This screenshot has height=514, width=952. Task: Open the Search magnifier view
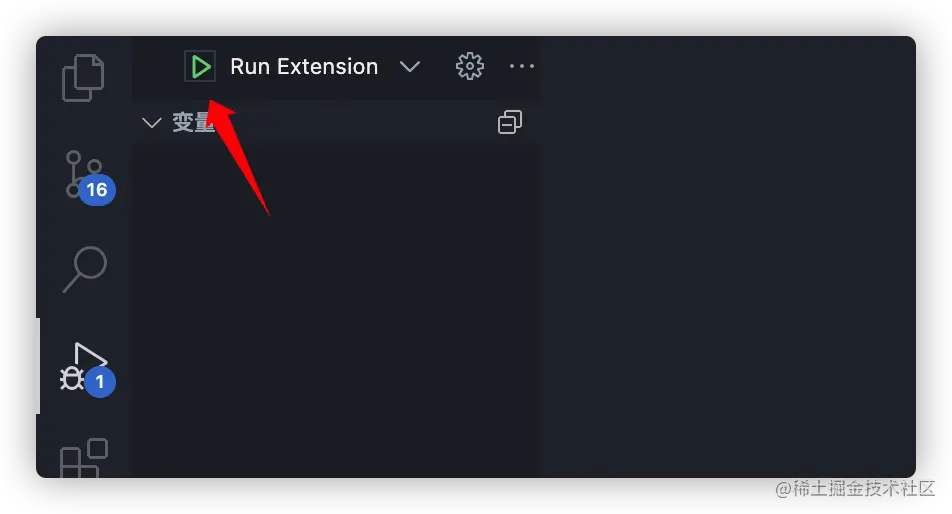point(86,268)
